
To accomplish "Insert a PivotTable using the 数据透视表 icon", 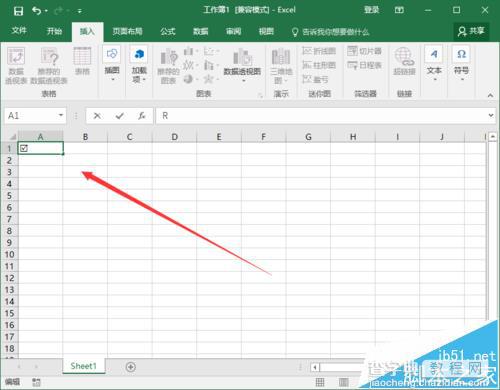I will pos(16,65).
